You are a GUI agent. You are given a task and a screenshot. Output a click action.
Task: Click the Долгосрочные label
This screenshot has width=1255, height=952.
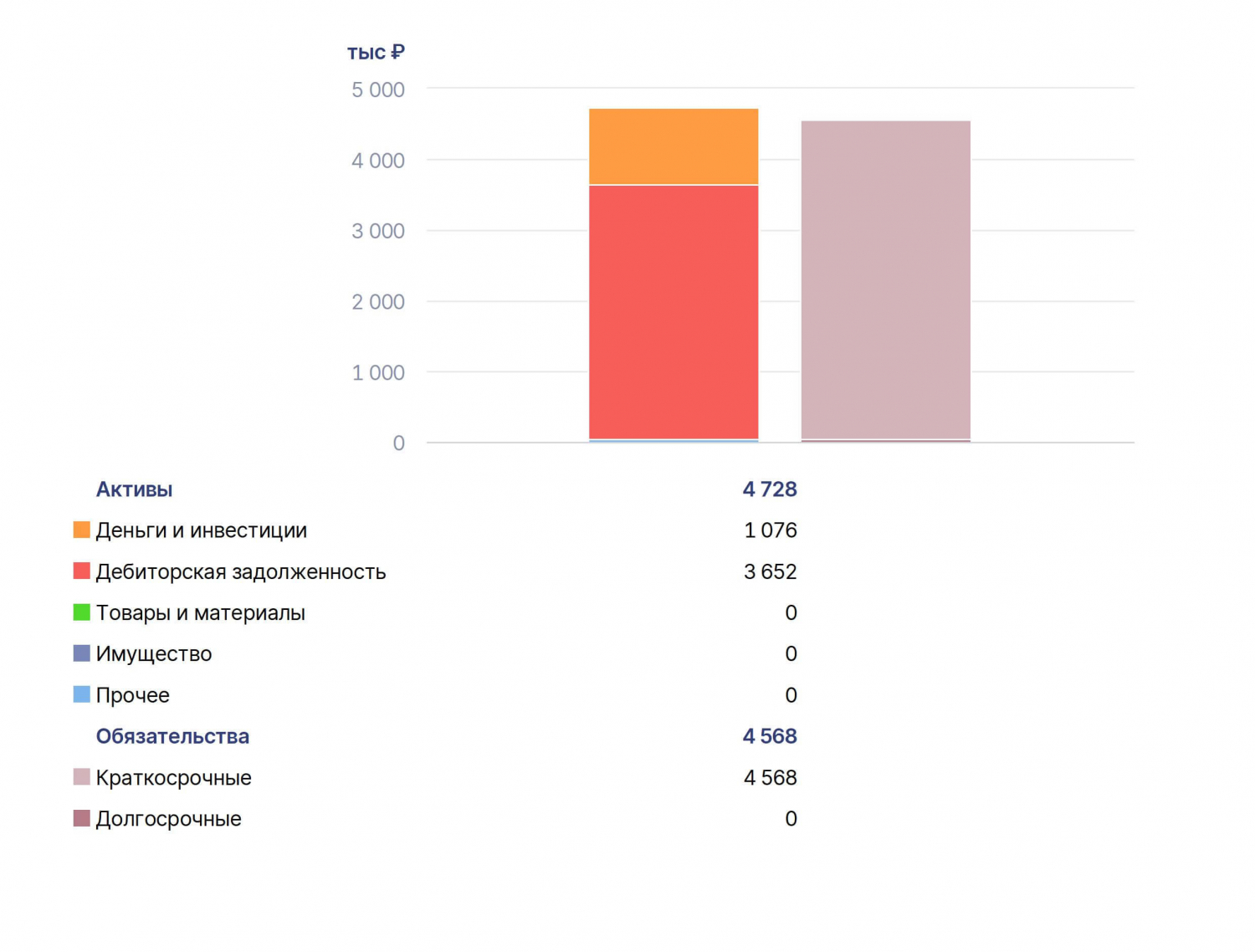click(168, 819)
